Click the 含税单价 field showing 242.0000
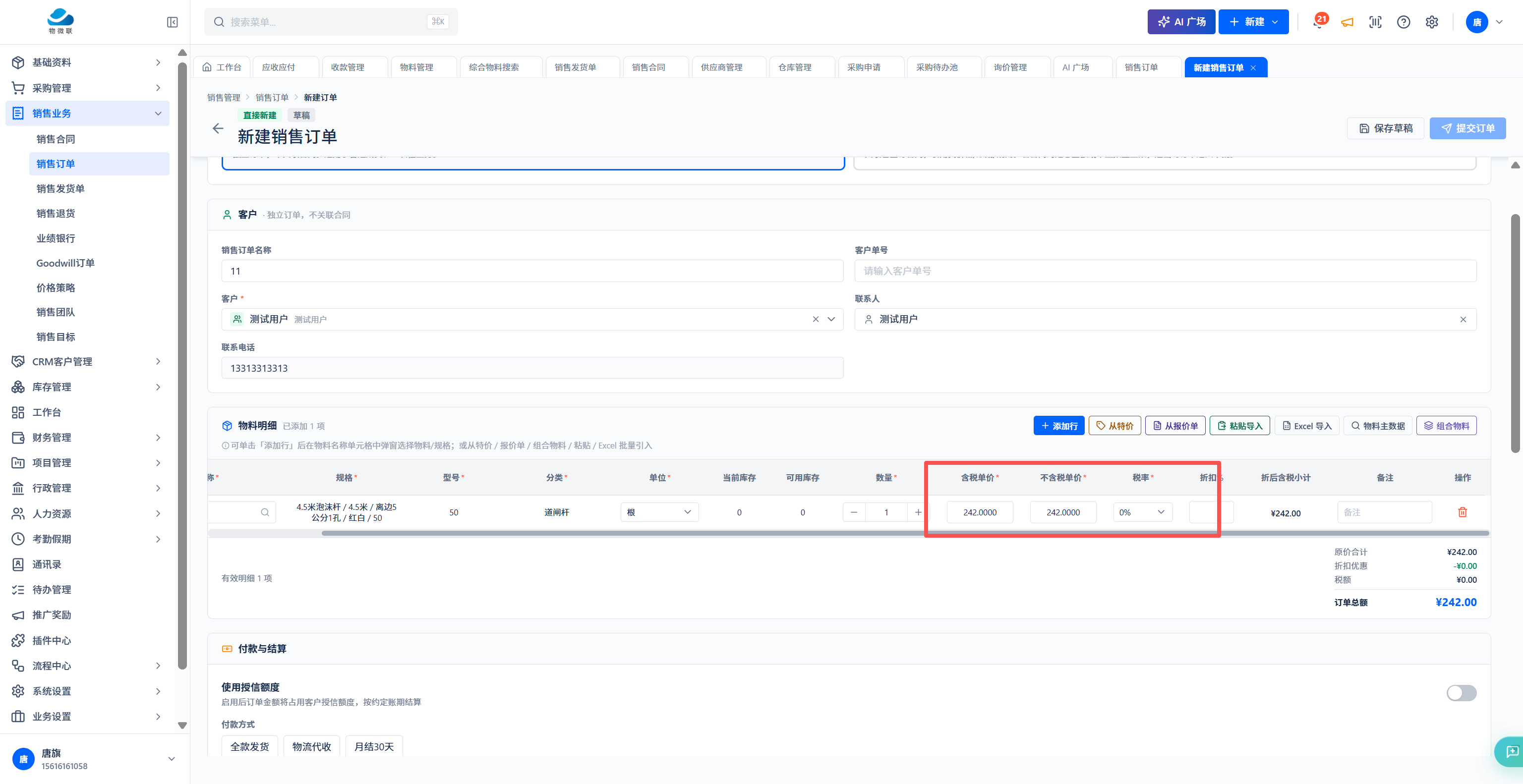Screen dimensions: 1523x784 pos(980,512)
